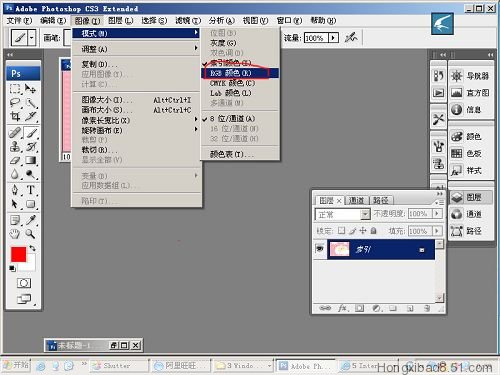Viewport: 500px width, 375px height.
Task: Select the Lasso tool
Action: click(15, 103)
